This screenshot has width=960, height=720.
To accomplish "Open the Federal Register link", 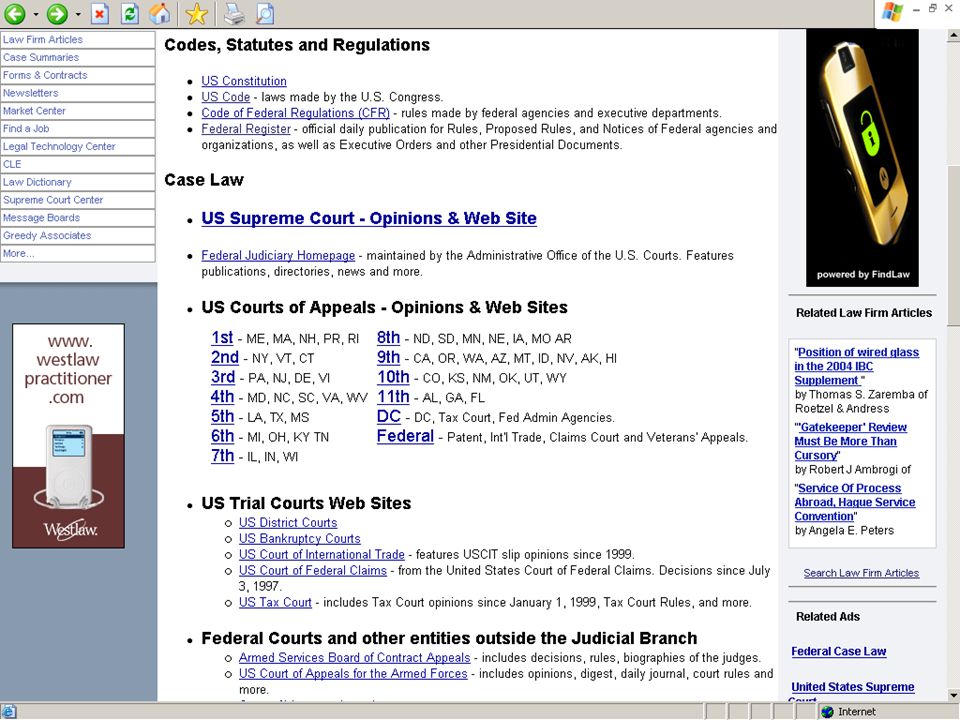I will point(246,129).
